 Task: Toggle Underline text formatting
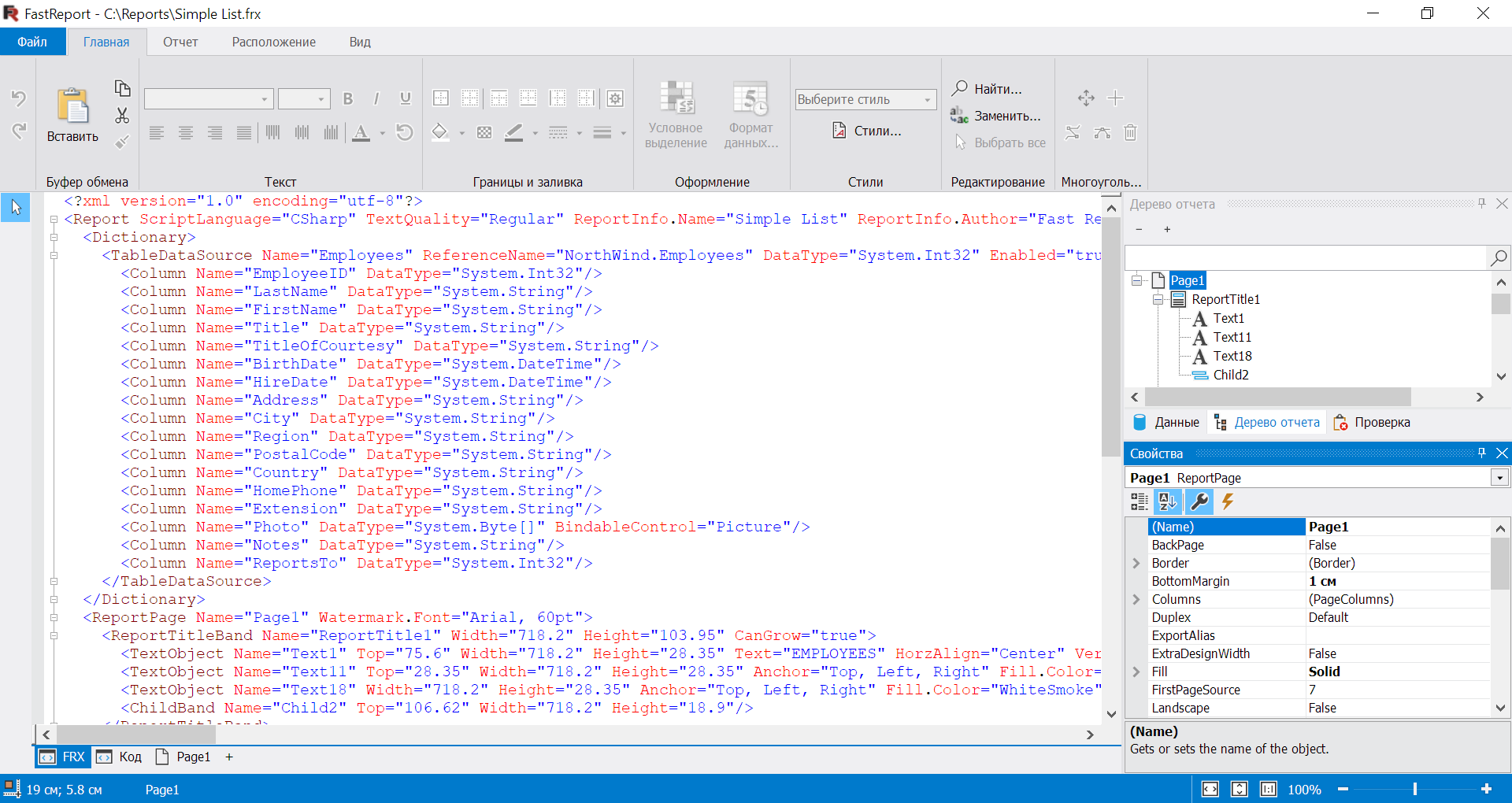pyautogui.click(x=406, y=98)
